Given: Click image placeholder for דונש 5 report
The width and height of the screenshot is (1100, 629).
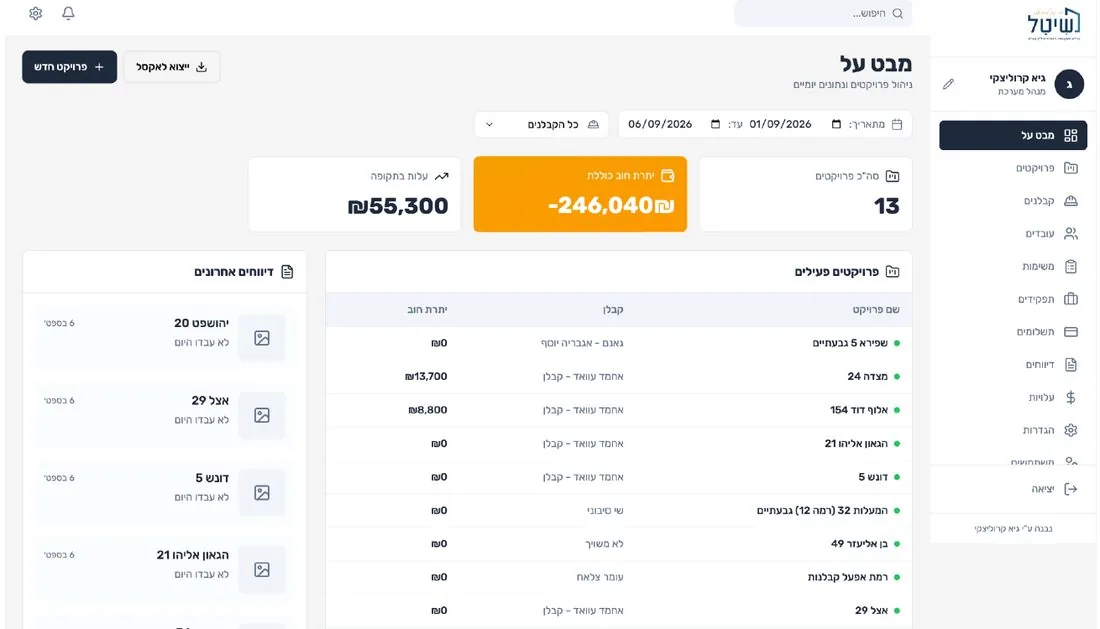Looking at the screenshot, I should tap(262, 492).
